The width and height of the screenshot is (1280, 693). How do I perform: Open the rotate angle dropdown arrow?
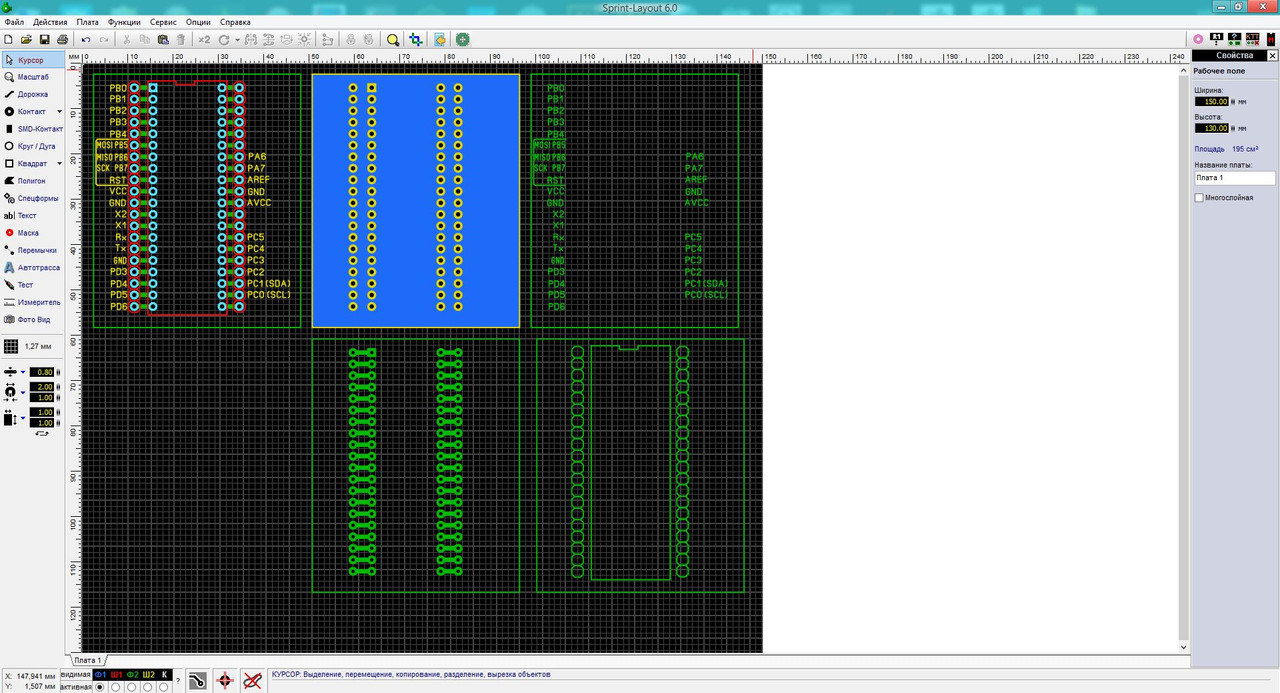(x=237, y=40)
